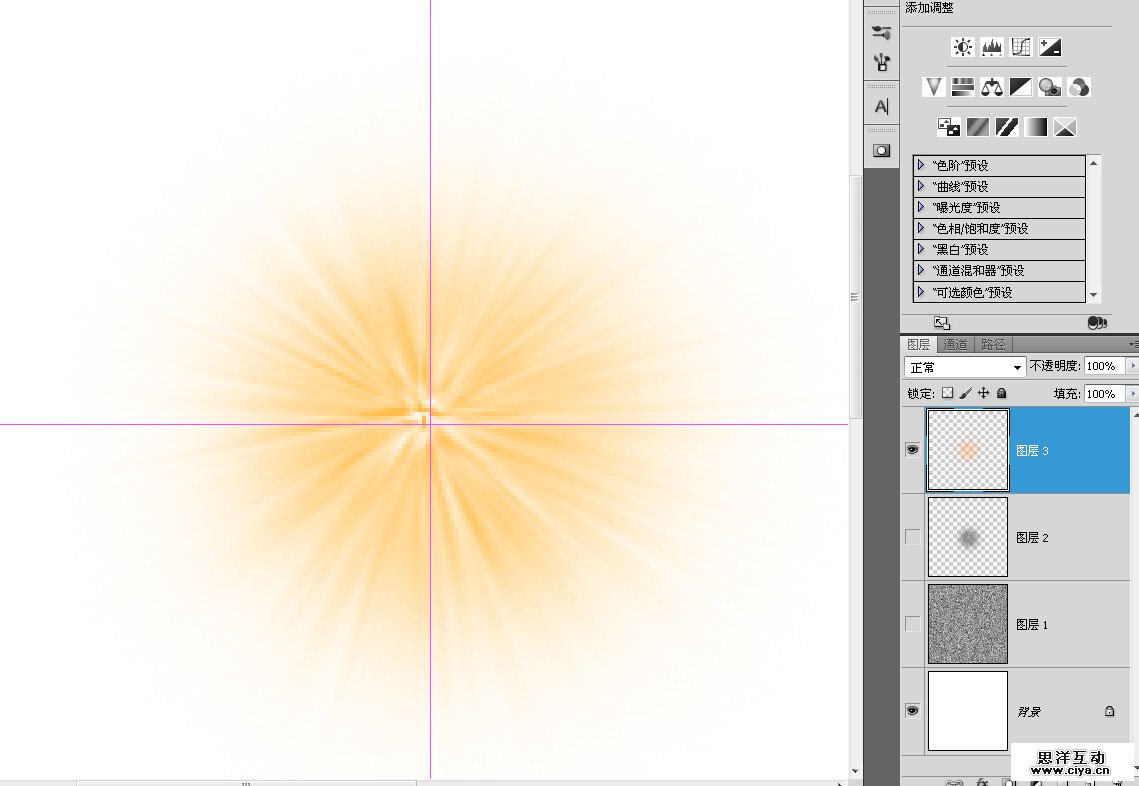Switch to the 路径 tab
Screen dimensions: 1139x786
click(992, 345)
